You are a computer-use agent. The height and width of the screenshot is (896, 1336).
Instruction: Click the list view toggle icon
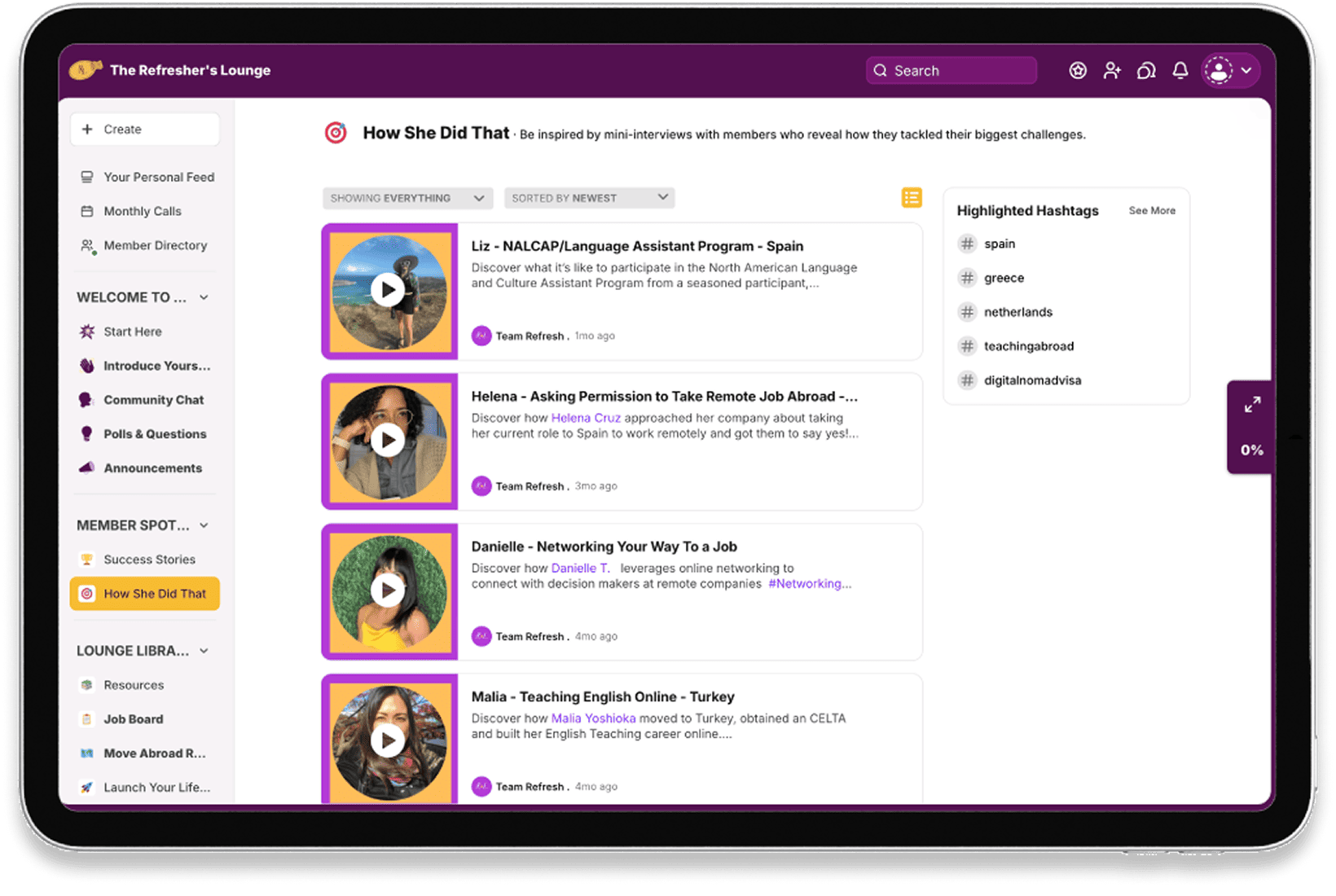912,197
